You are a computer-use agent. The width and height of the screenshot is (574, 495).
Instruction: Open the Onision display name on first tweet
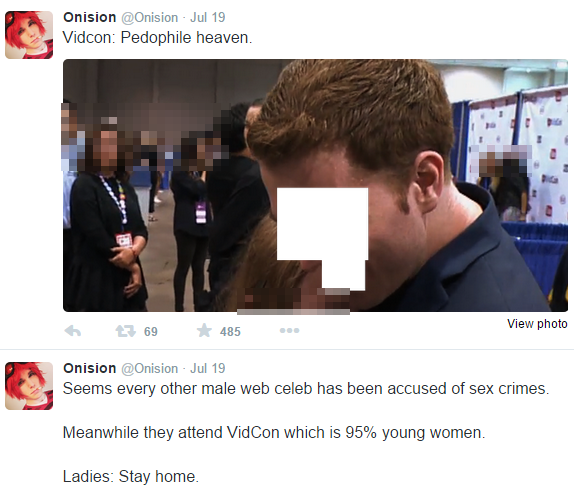89,17
